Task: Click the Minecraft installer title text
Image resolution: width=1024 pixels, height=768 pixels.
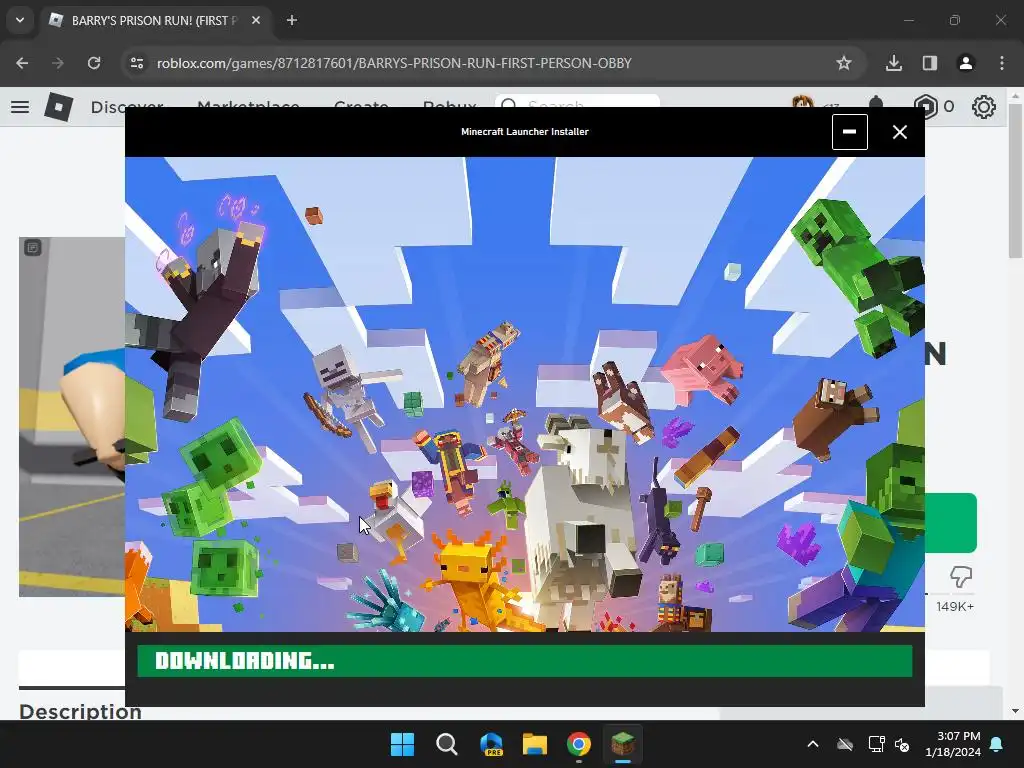Action: [x=524, y=131]
